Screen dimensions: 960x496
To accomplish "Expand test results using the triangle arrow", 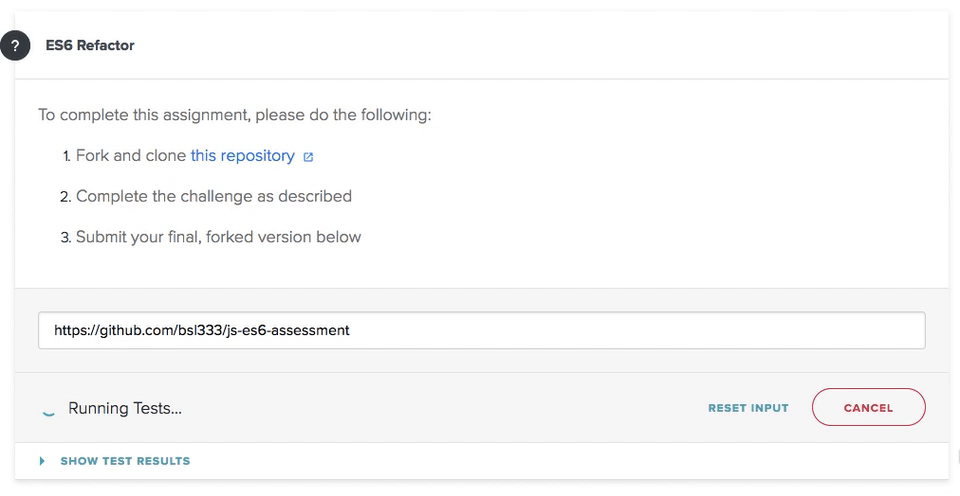I will pos(42,460).
